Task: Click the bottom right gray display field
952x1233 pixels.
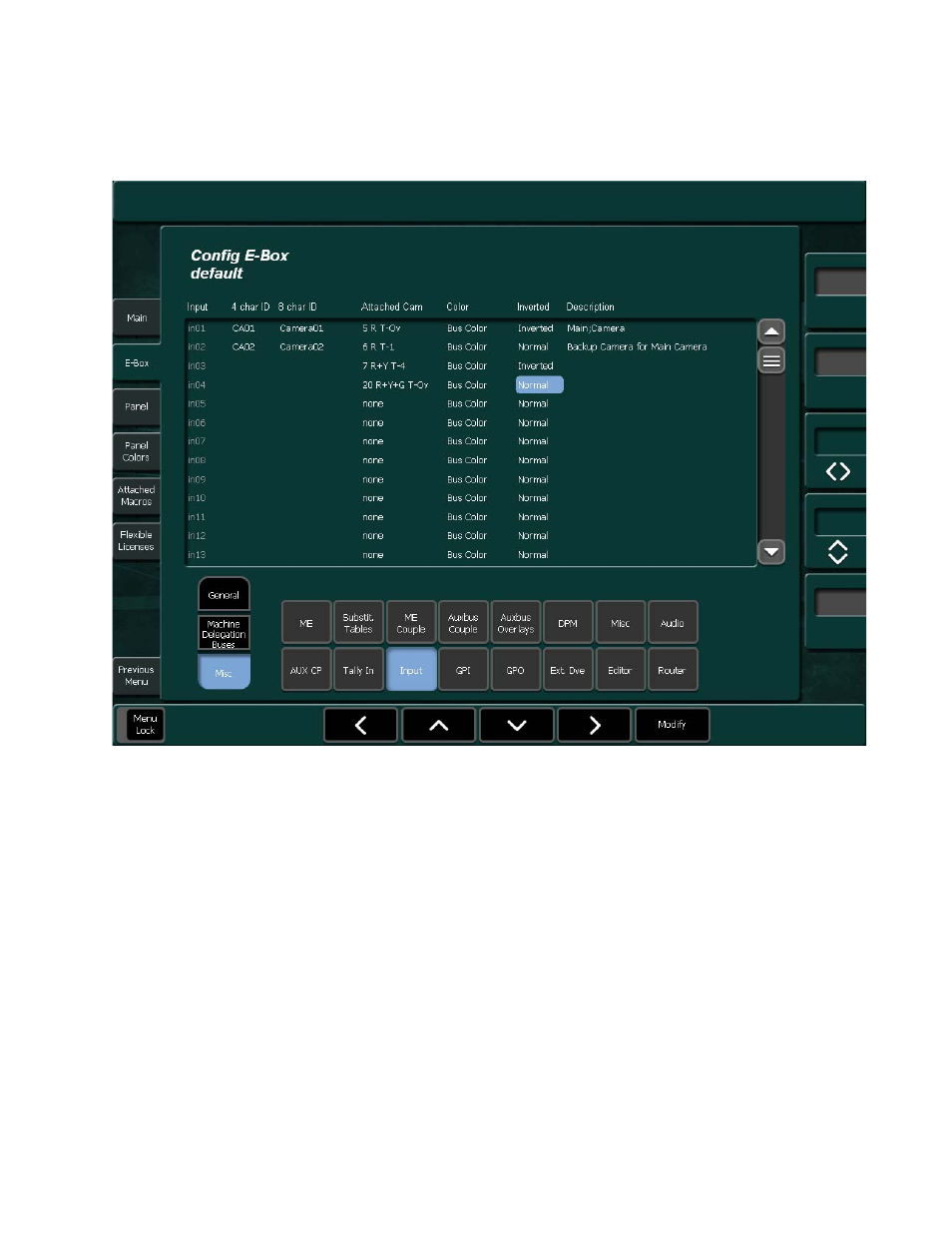Action: coord(840,603)
